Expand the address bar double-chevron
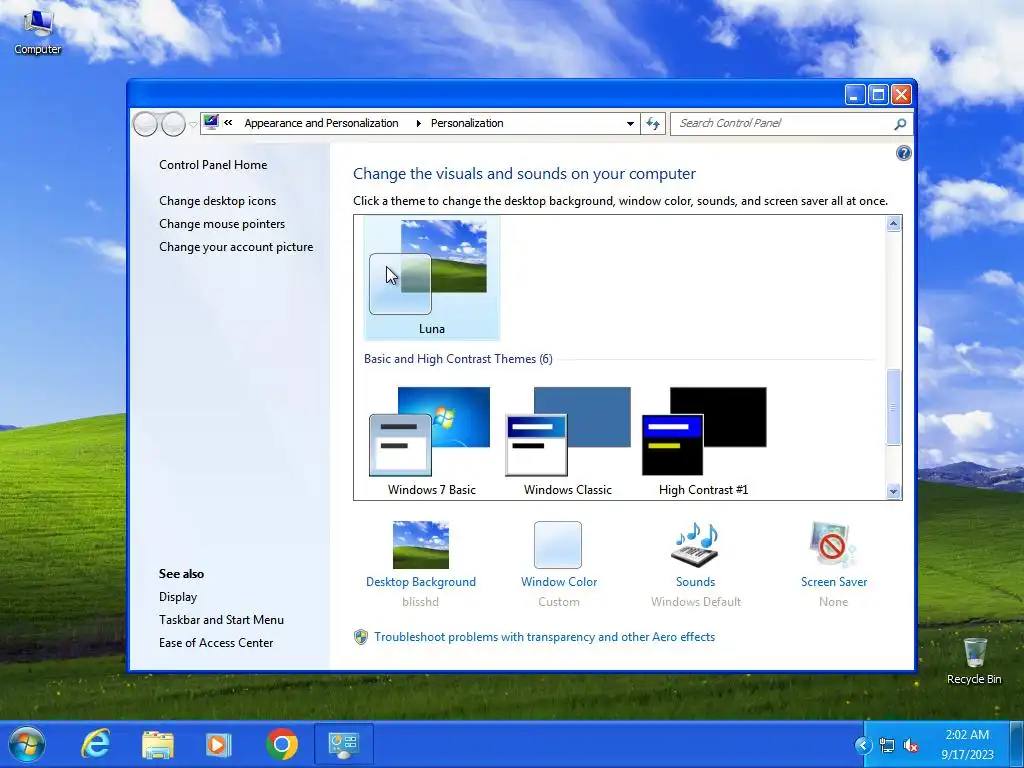The image size is (1024, 768). tap(228, 122)
